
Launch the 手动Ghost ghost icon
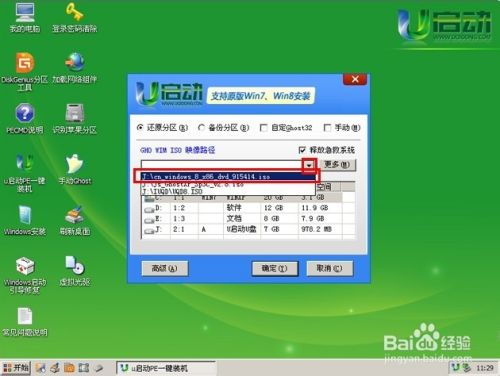[x=74, y=169]
